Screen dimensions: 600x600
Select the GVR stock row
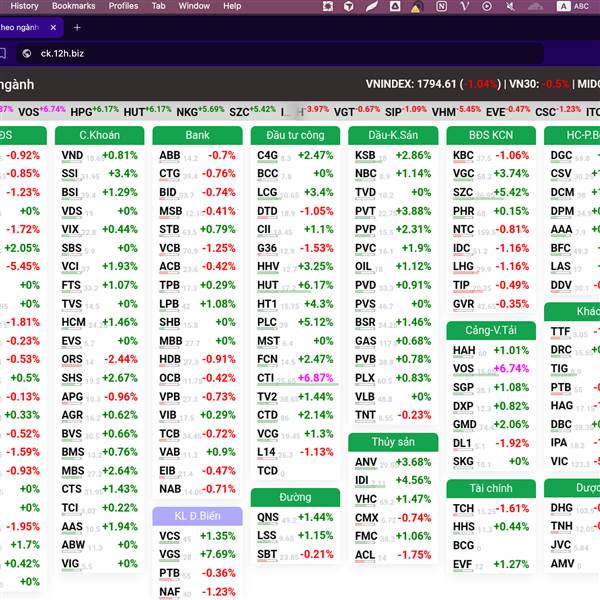[x=491, y=304]
